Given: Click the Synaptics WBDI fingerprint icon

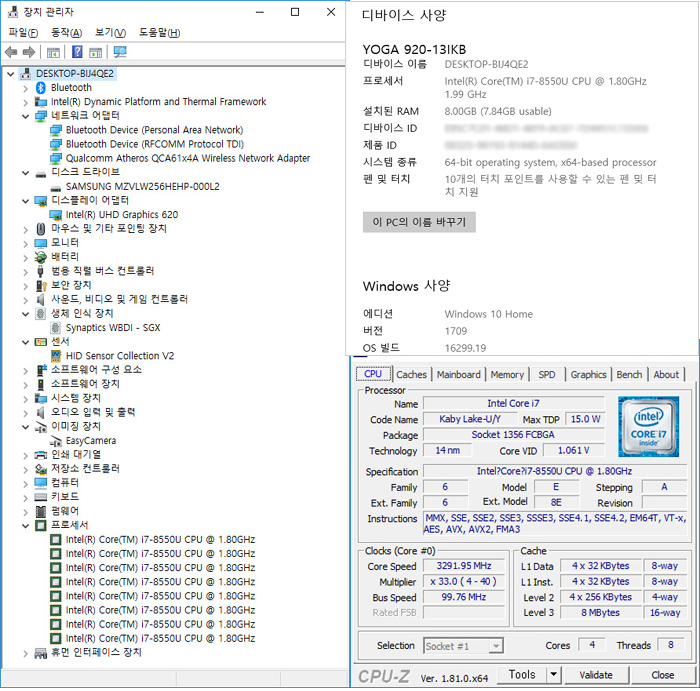Looking at the screenshot, I should click(55, 328).
